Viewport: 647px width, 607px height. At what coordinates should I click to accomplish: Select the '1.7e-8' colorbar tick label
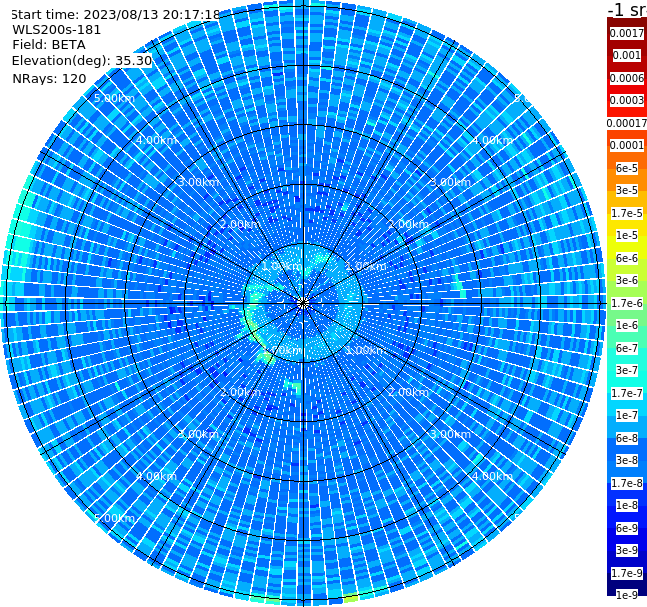[627, 483]
